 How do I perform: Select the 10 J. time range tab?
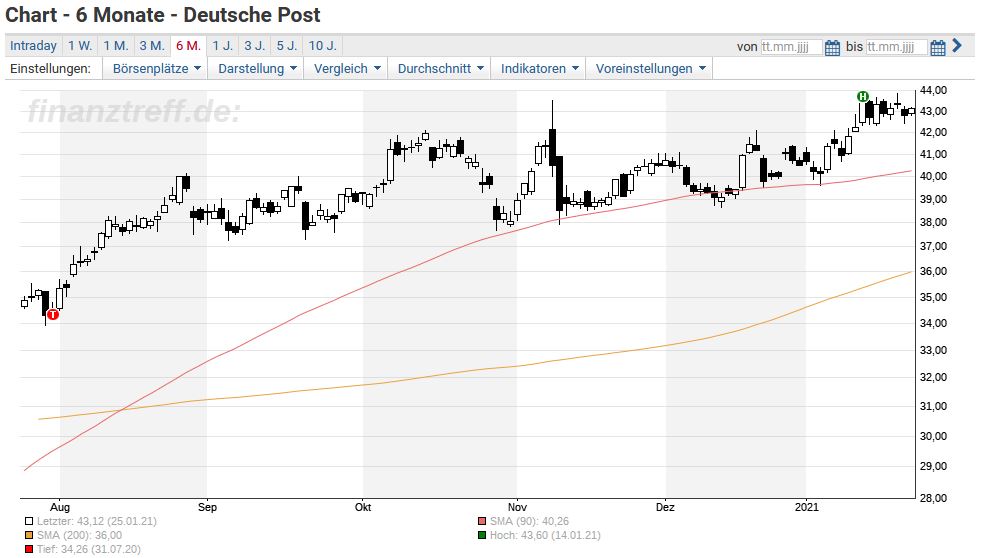pos(323,46)
